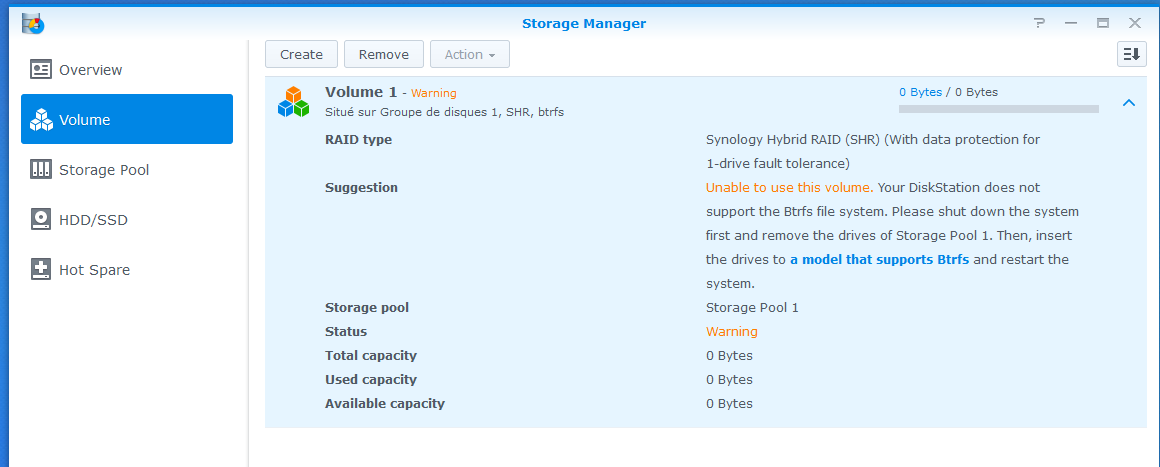Click the Volume 1 title header
The width and height of the screenshot is (1160, 467).
pos(361,92)
